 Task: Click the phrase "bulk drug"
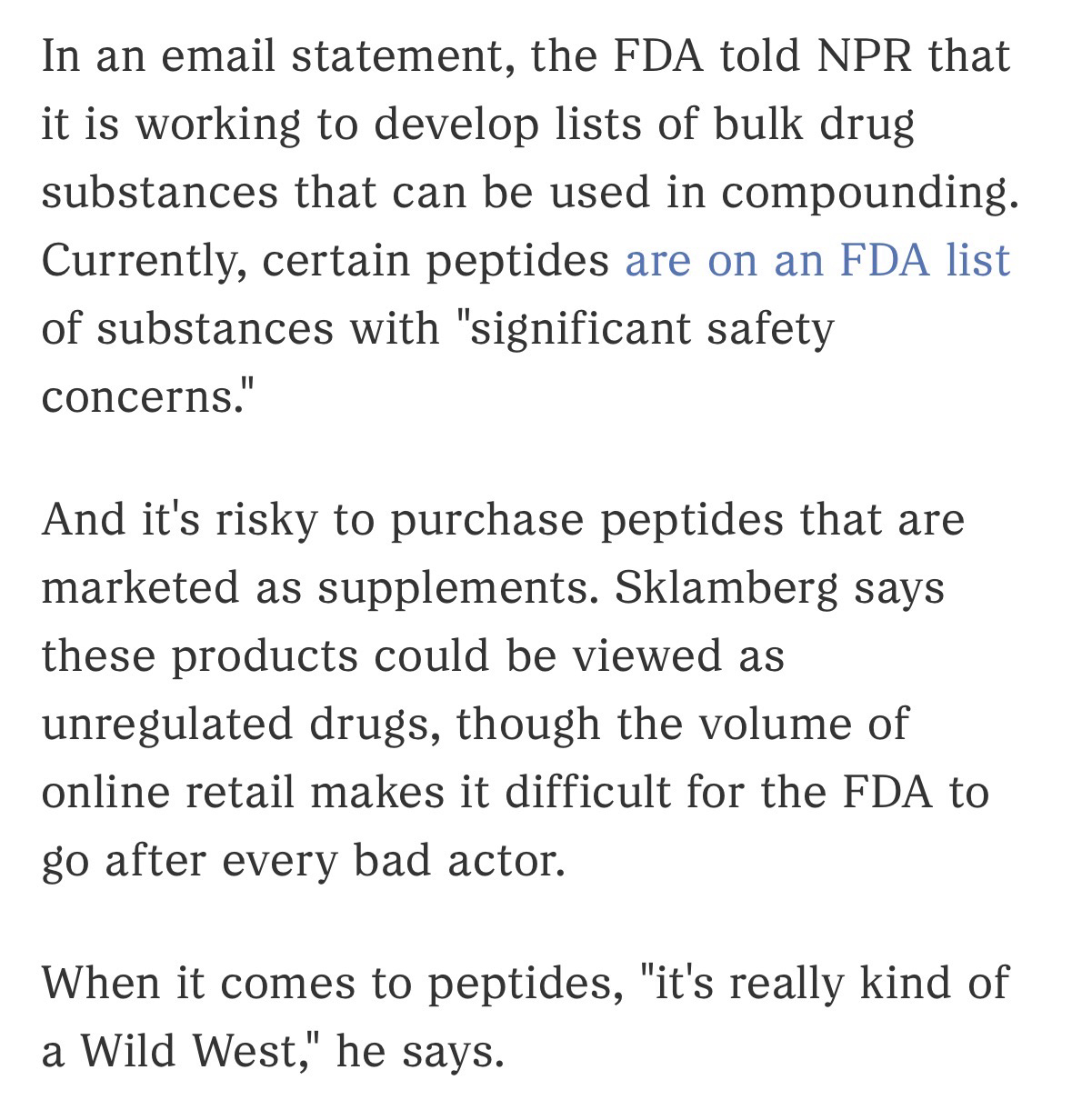[x=814, y=125]
